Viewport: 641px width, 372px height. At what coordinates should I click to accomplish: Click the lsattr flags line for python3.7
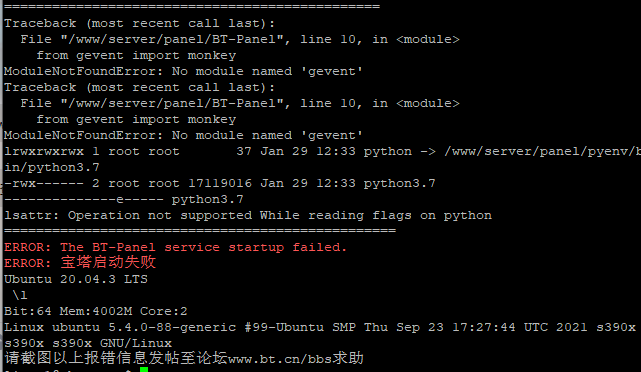pos(124,199)
